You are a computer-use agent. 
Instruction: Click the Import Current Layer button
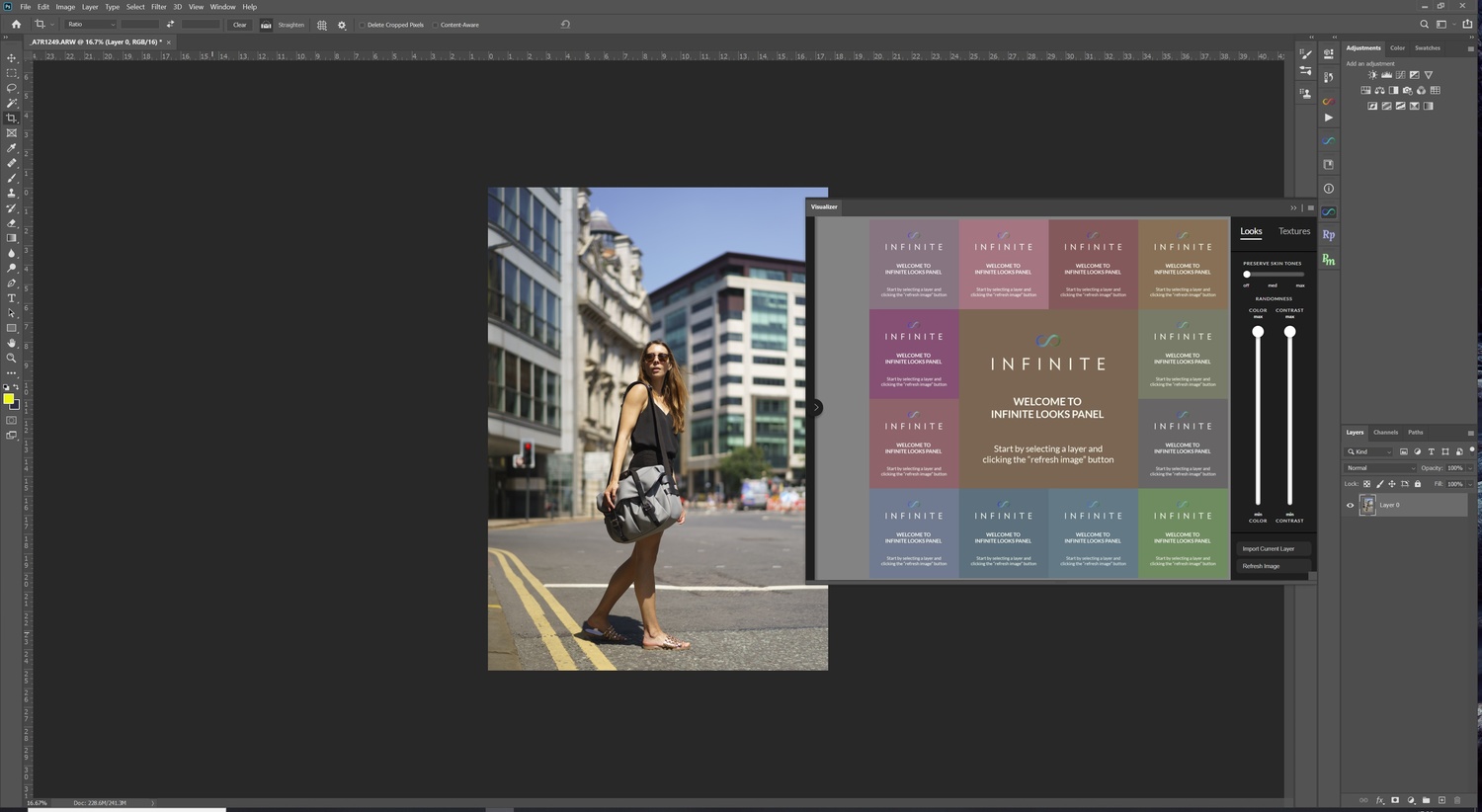point(1273,548)
